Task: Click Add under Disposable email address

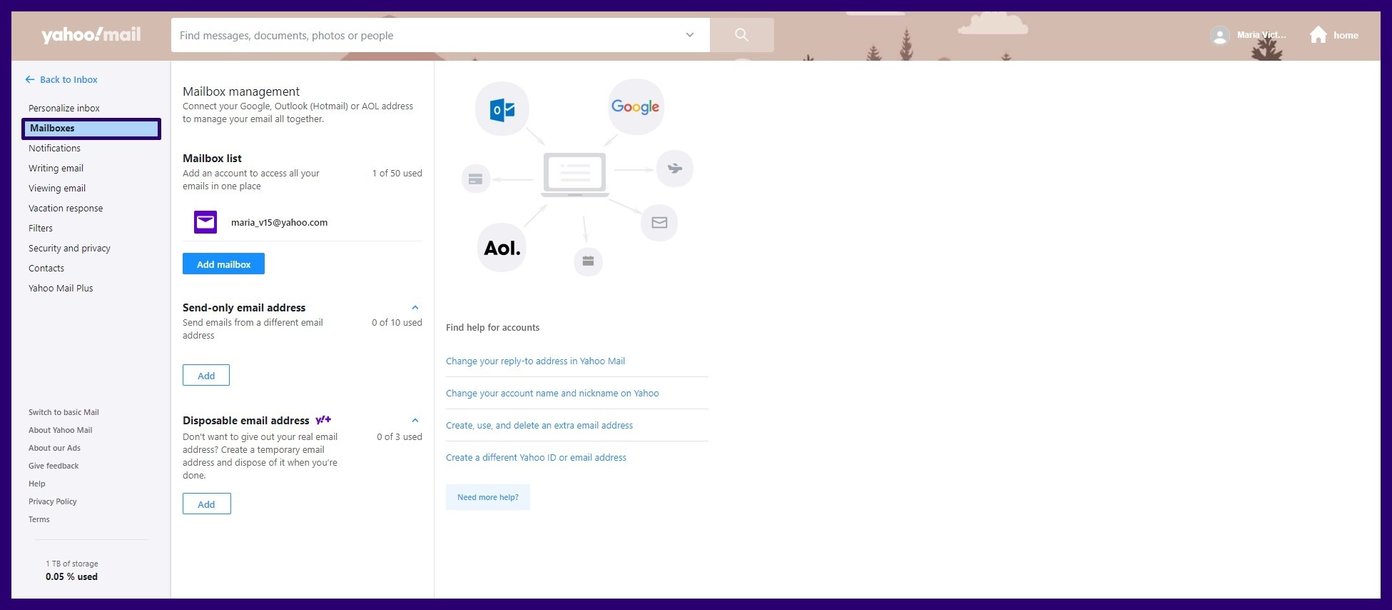Action: click(x=206, y=504)
